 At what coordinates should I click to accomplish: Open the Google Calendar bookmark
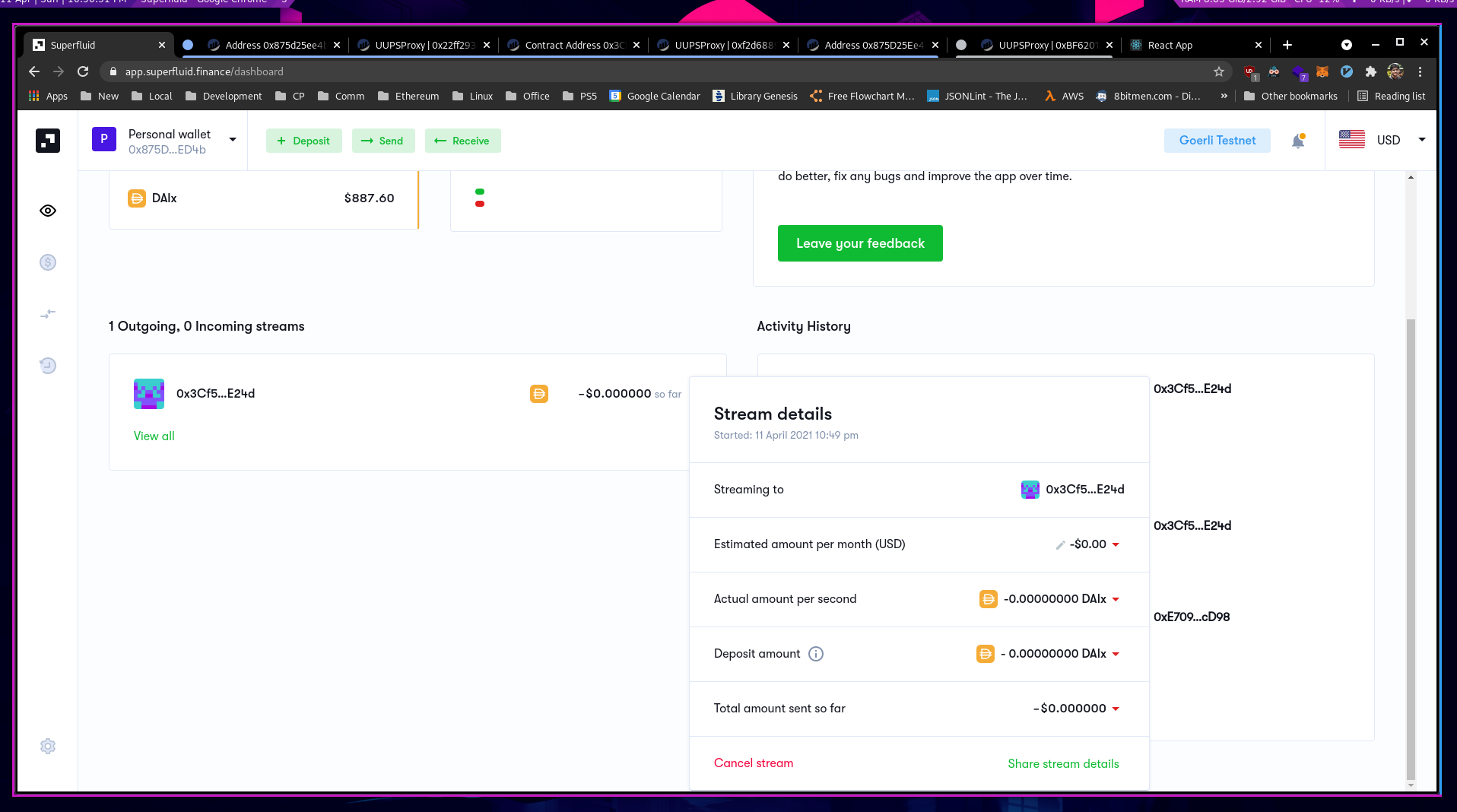655,96
